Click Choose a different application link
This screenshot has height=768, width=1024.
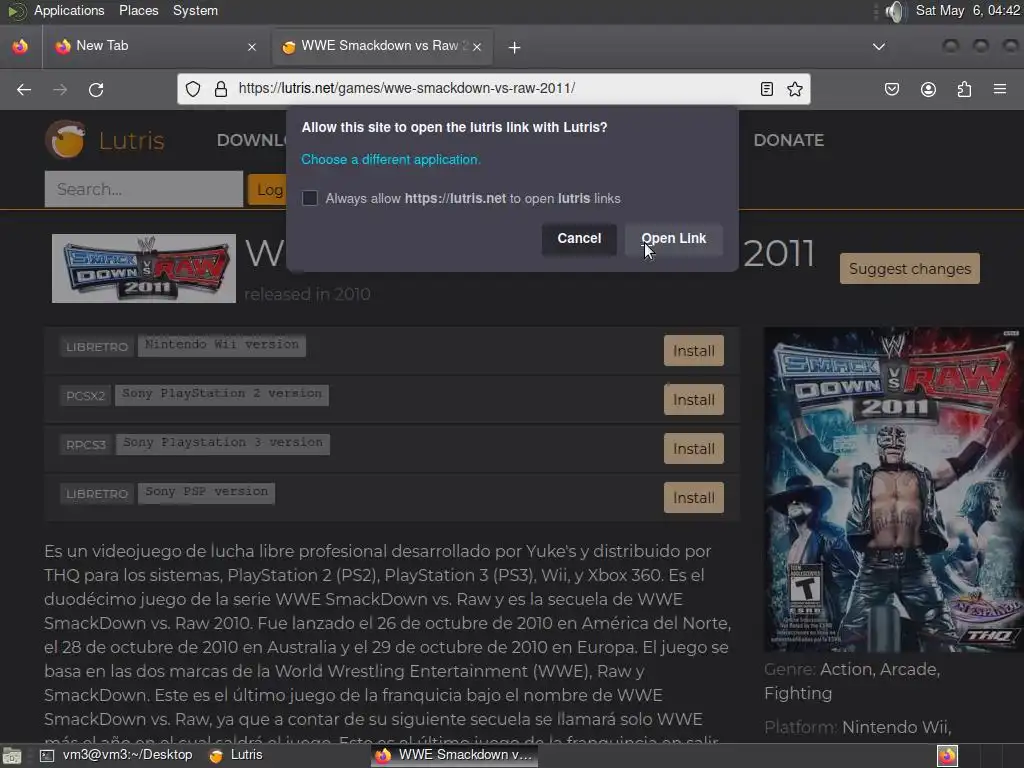[x=391, y=159]
